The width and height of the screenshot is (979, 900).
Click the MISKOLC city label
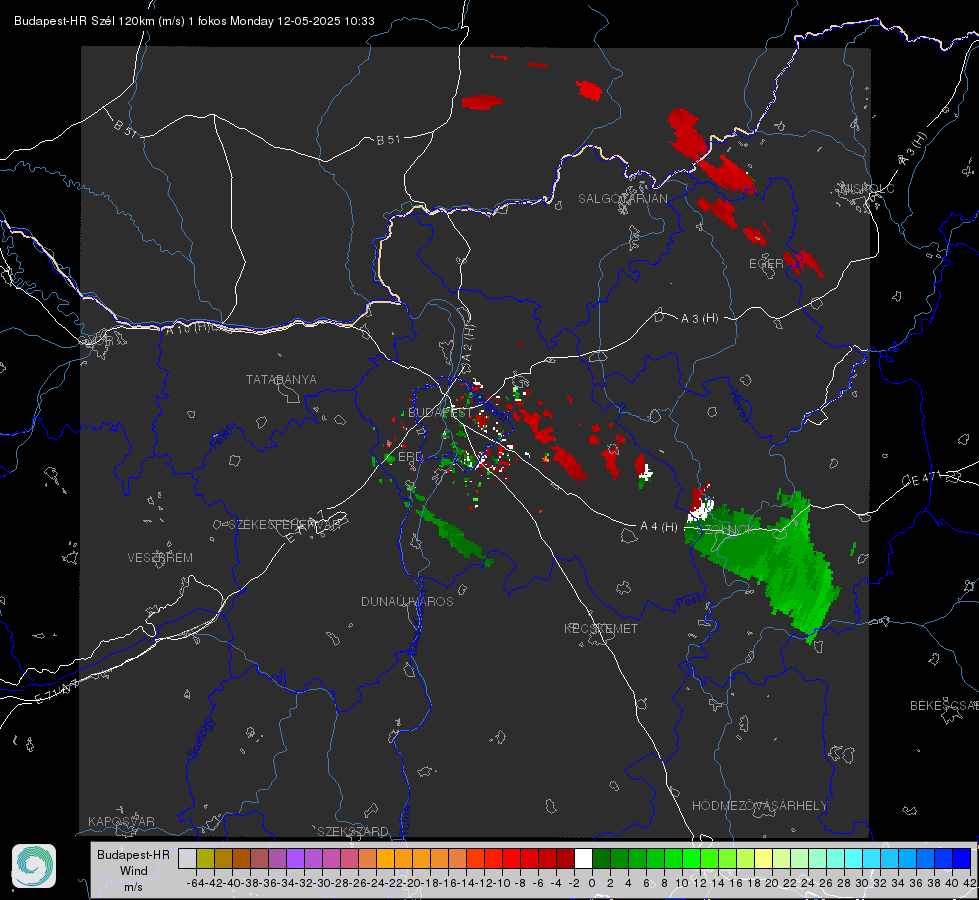867,188
